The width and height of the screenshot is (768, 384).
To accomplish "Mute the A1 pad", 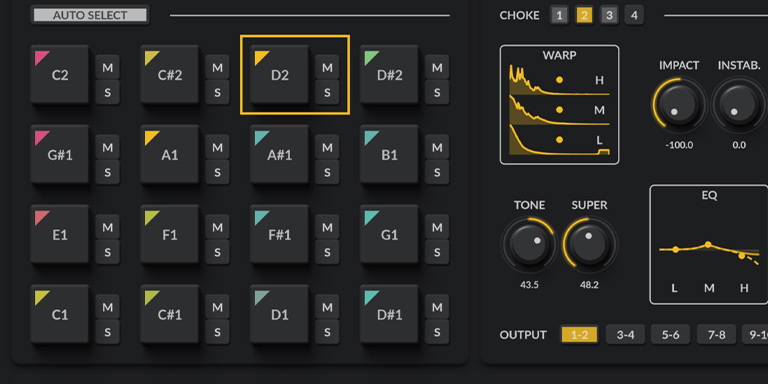I will (217, 147).
